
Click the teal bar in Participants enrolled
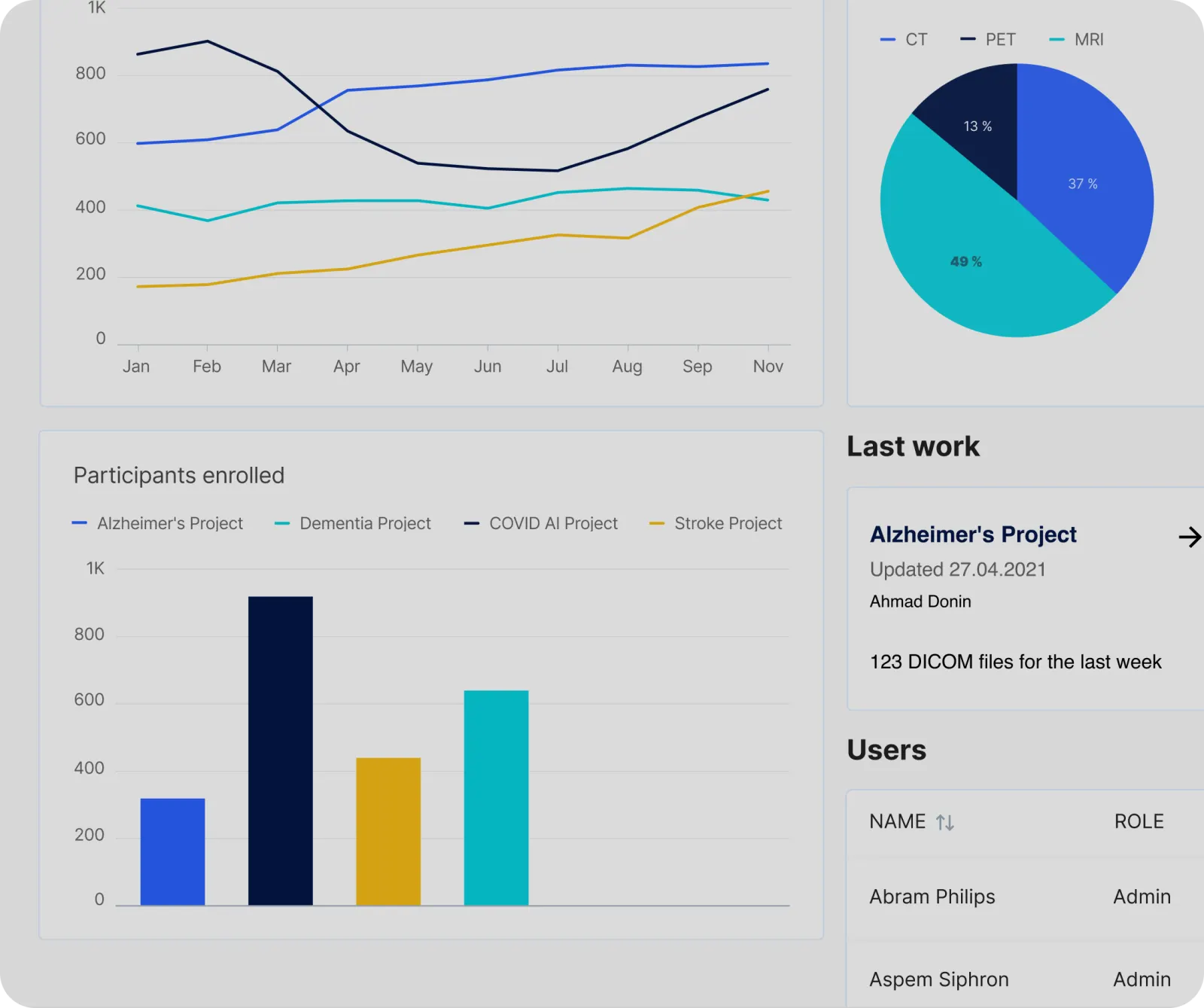[496, 797]
